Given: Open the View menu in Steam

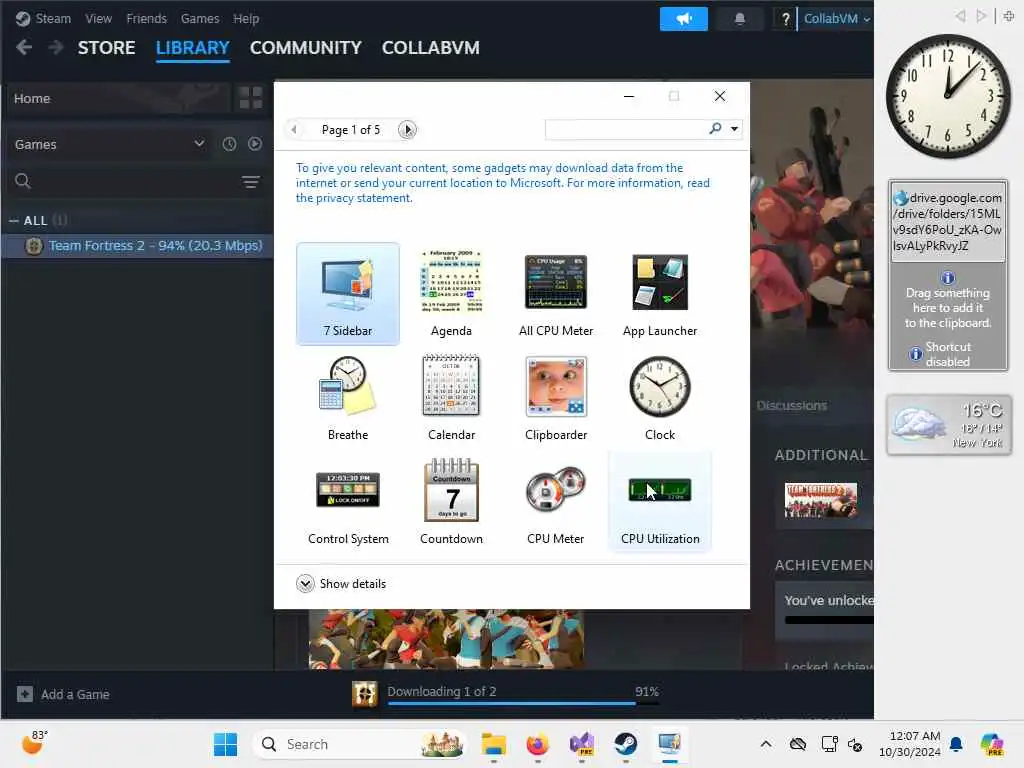Looking at the screenshot, I should click(x=99, y=18).
